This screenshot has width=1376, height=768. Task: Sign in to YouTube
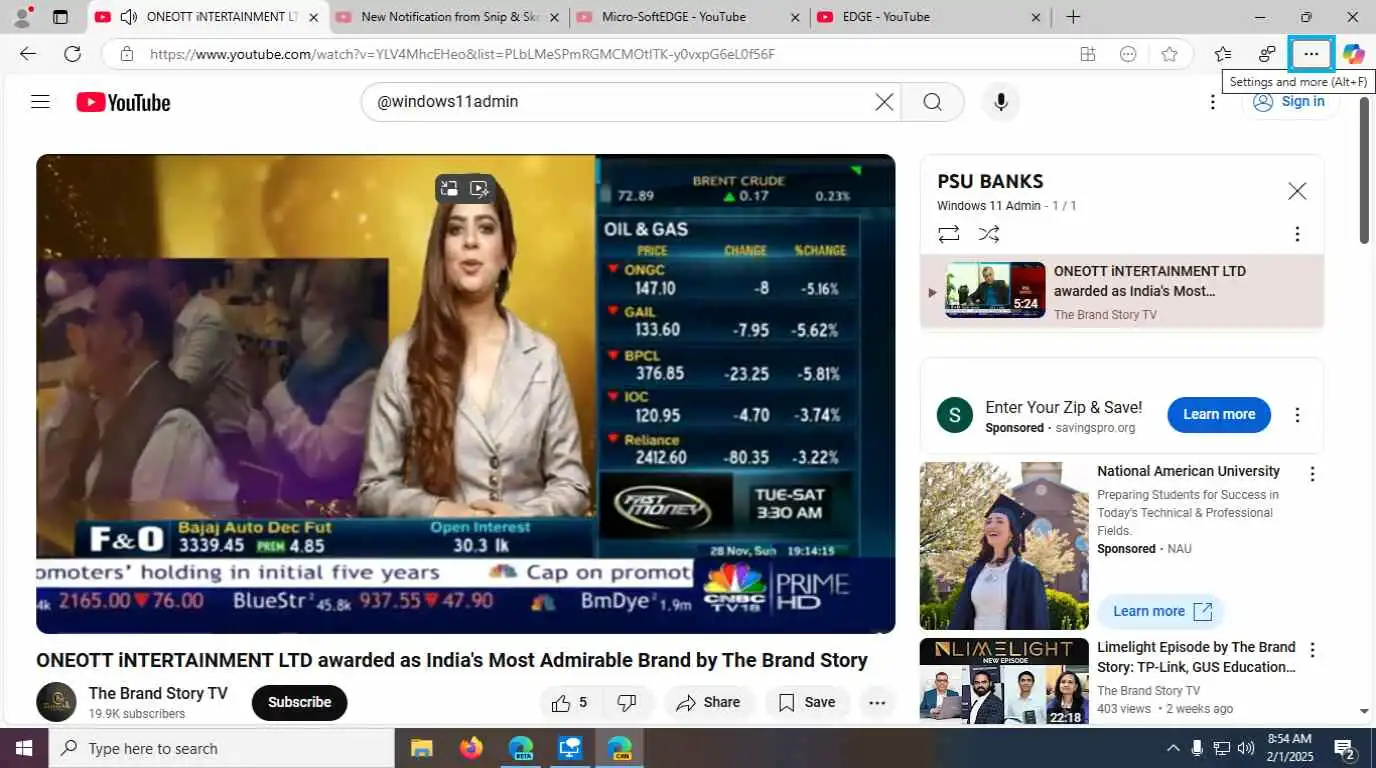(x=1290, y=102)
